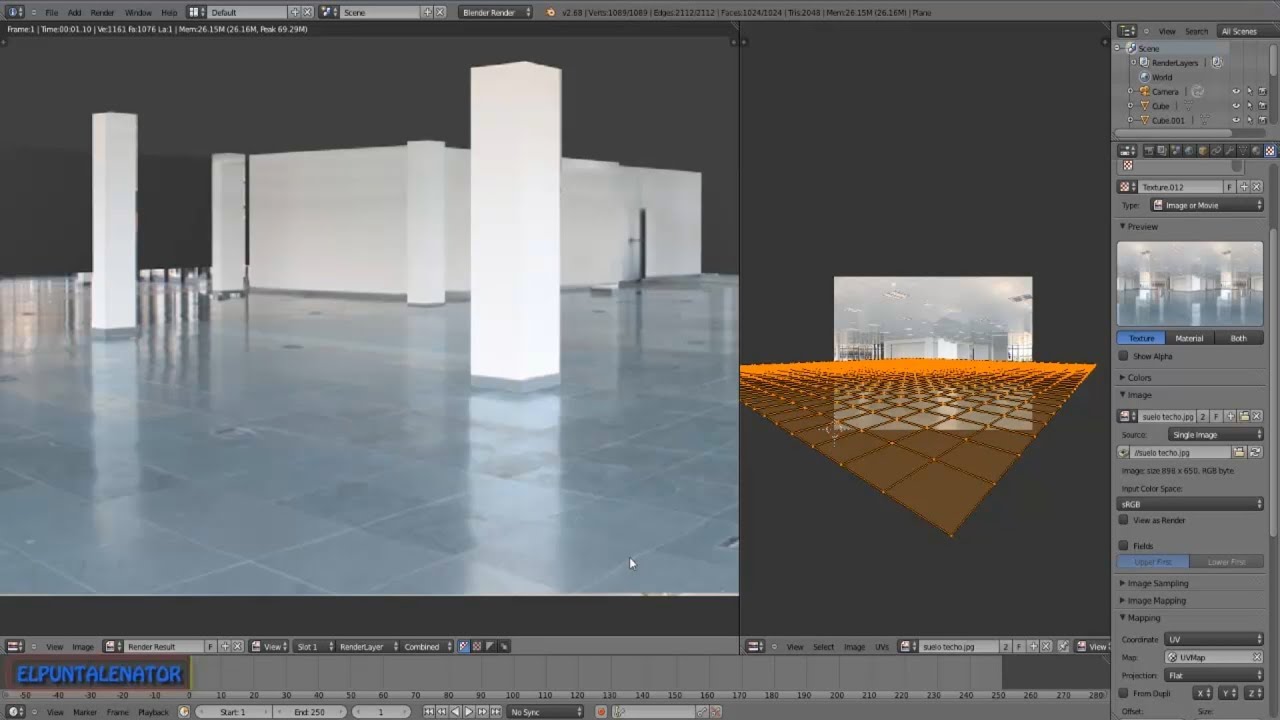Play animation forward in timeline
Viewport: 1280px width, 720px height.
pos(469,712)
